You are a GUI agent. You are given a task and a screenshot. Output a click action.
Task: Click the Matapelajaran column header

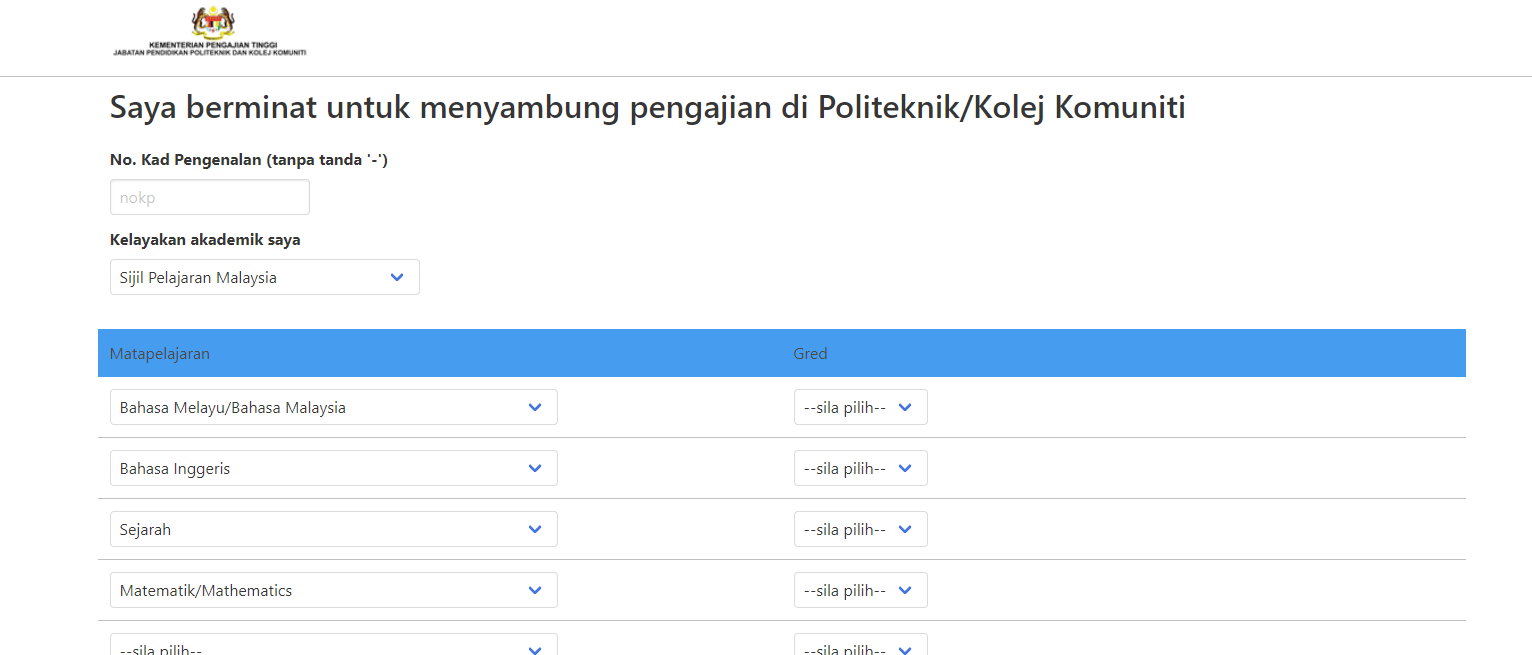tap(160, 353)
